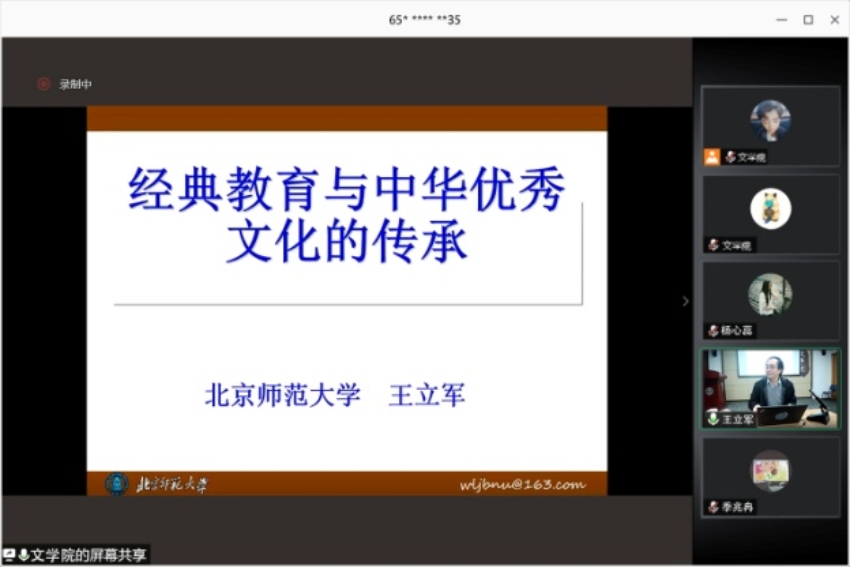Screen dimensions: 850x567
Task: Click the orange host badge on first participant
Action: click(712, 157)
